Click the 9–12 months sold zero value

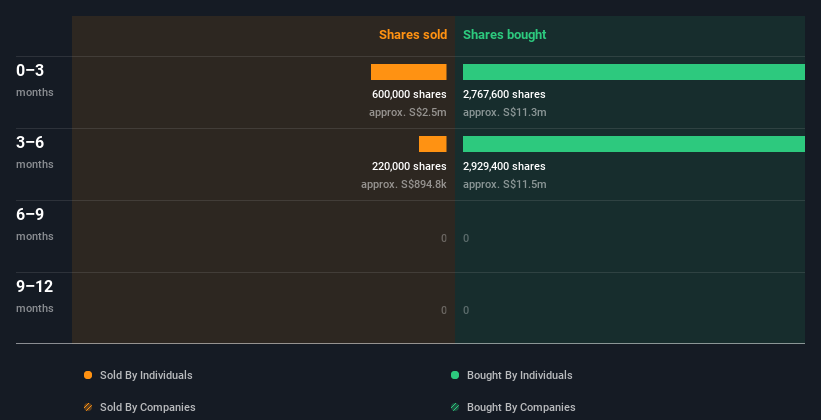coord(444,310)
